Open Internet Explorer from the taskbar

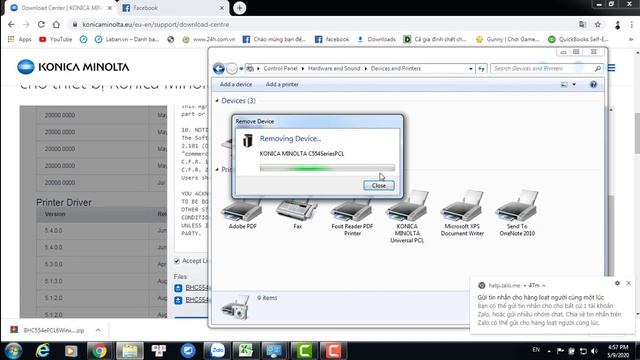click(42, 351)
